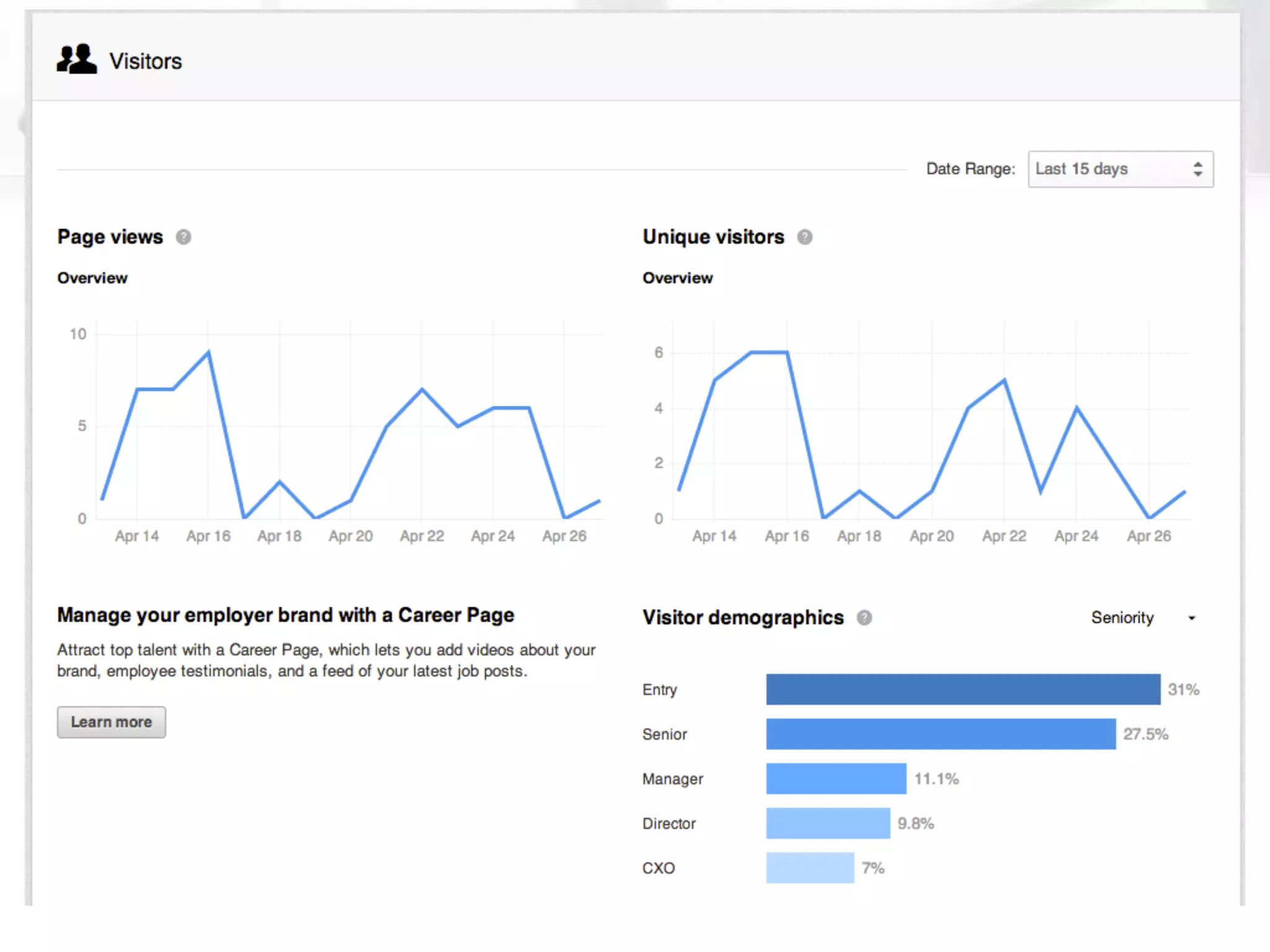Click the Learn more button
Viewport: 1270px width, 952px height.
(x=112, y=722)
